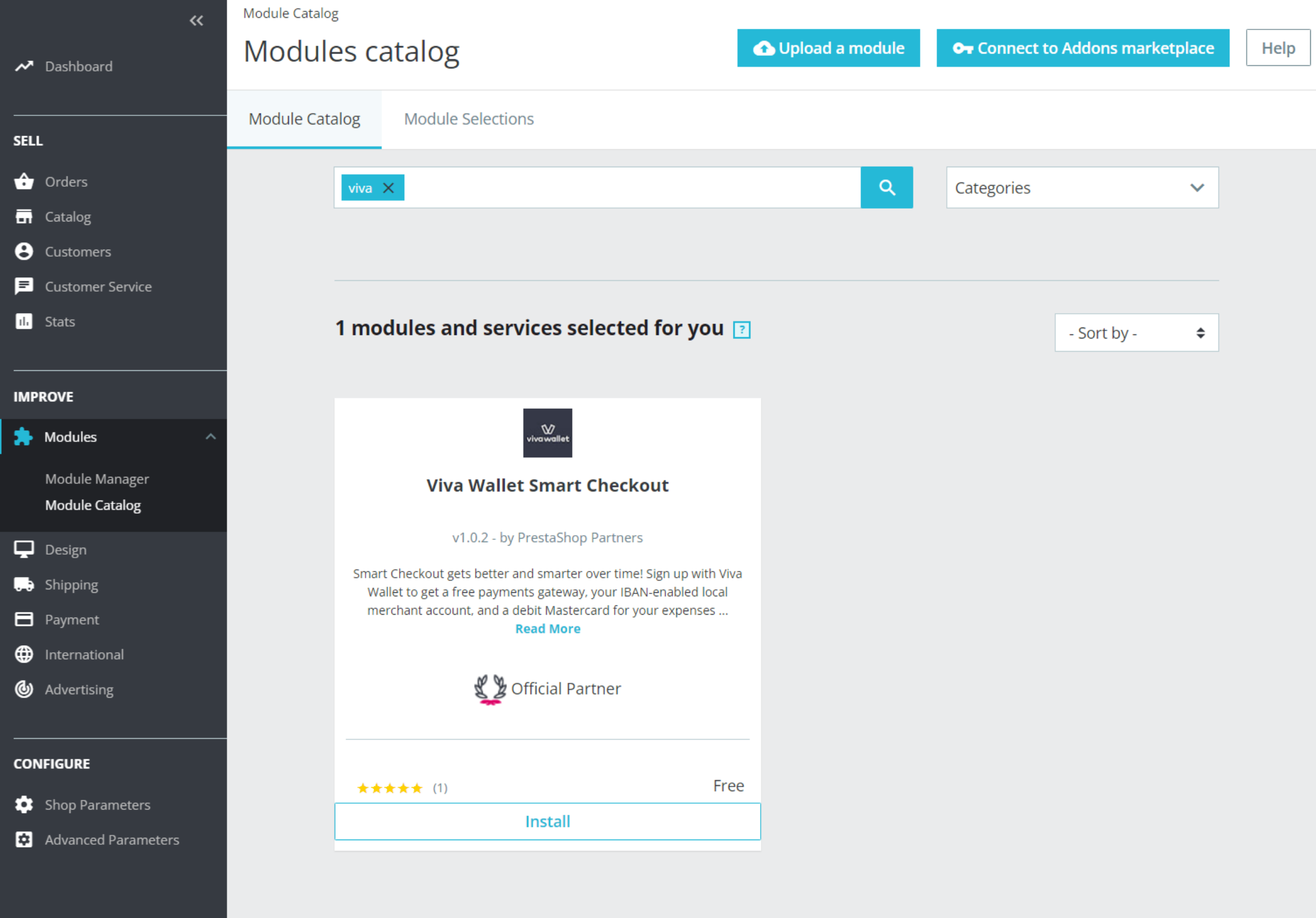Click the Help button

[x=1278, y=48]
